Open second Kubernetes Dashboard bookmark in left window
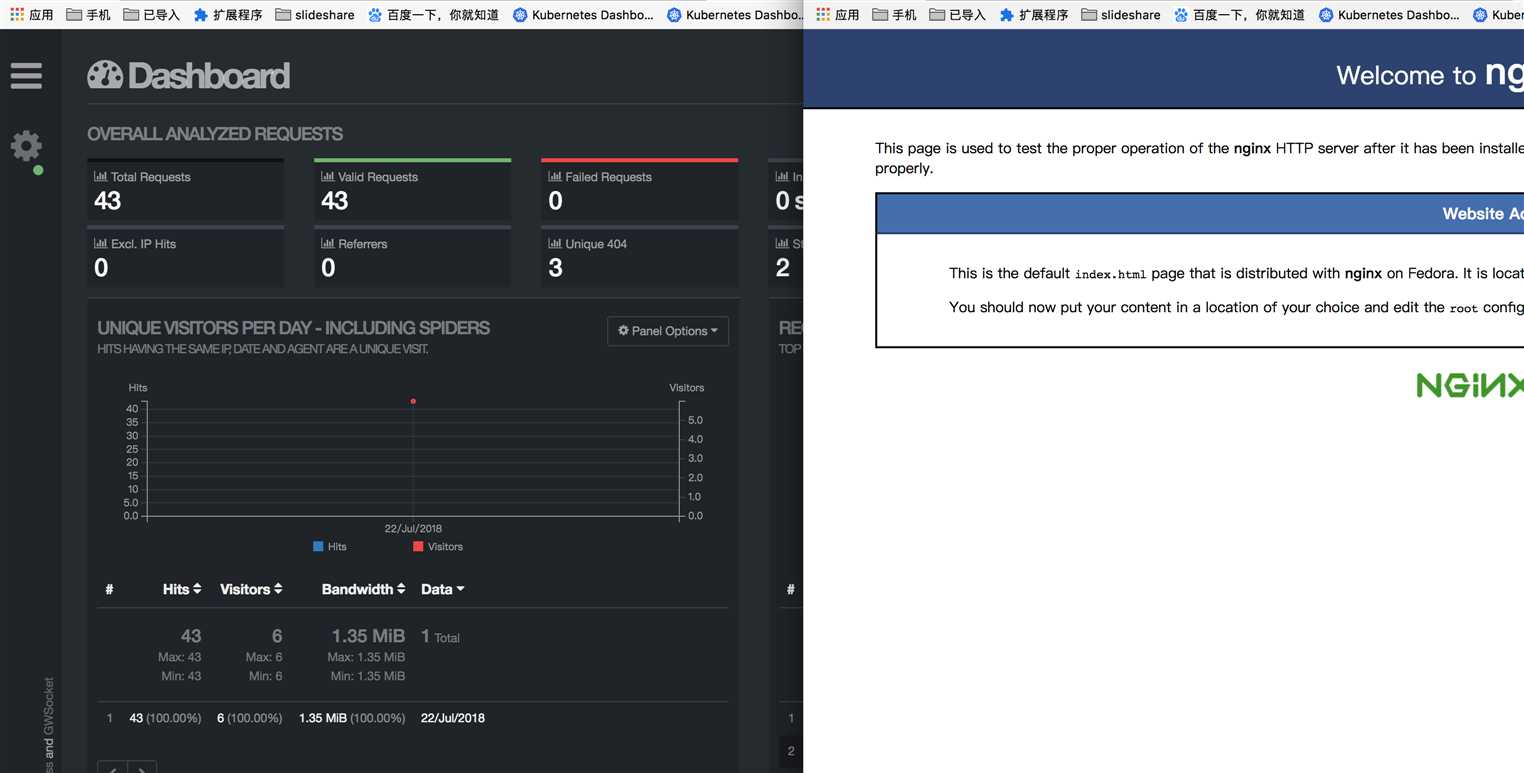Screen dimensions: 1524x773 coord(734,15)
